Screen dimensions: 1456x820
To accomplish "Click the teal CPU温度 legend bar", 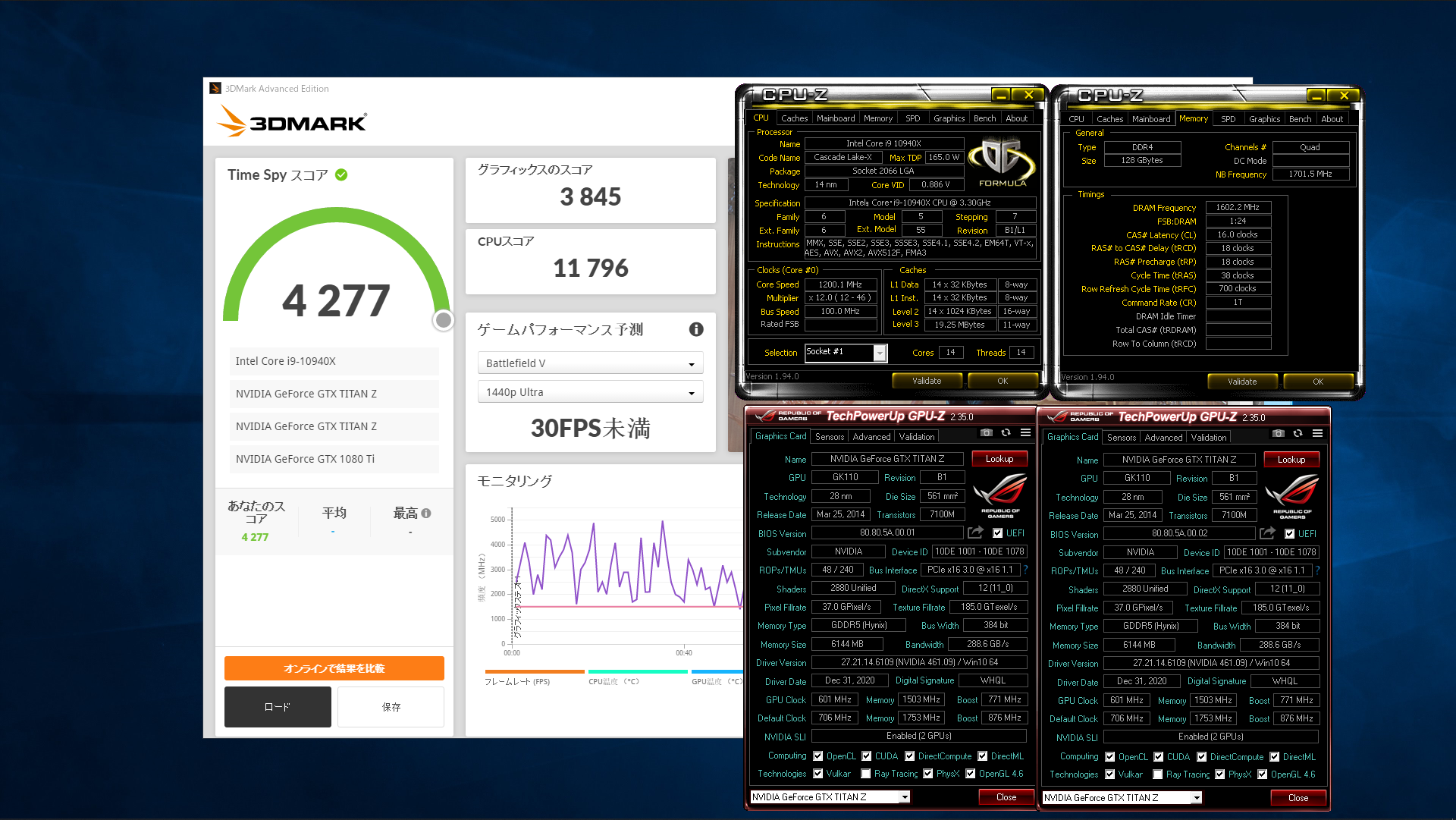I will 638,671.
